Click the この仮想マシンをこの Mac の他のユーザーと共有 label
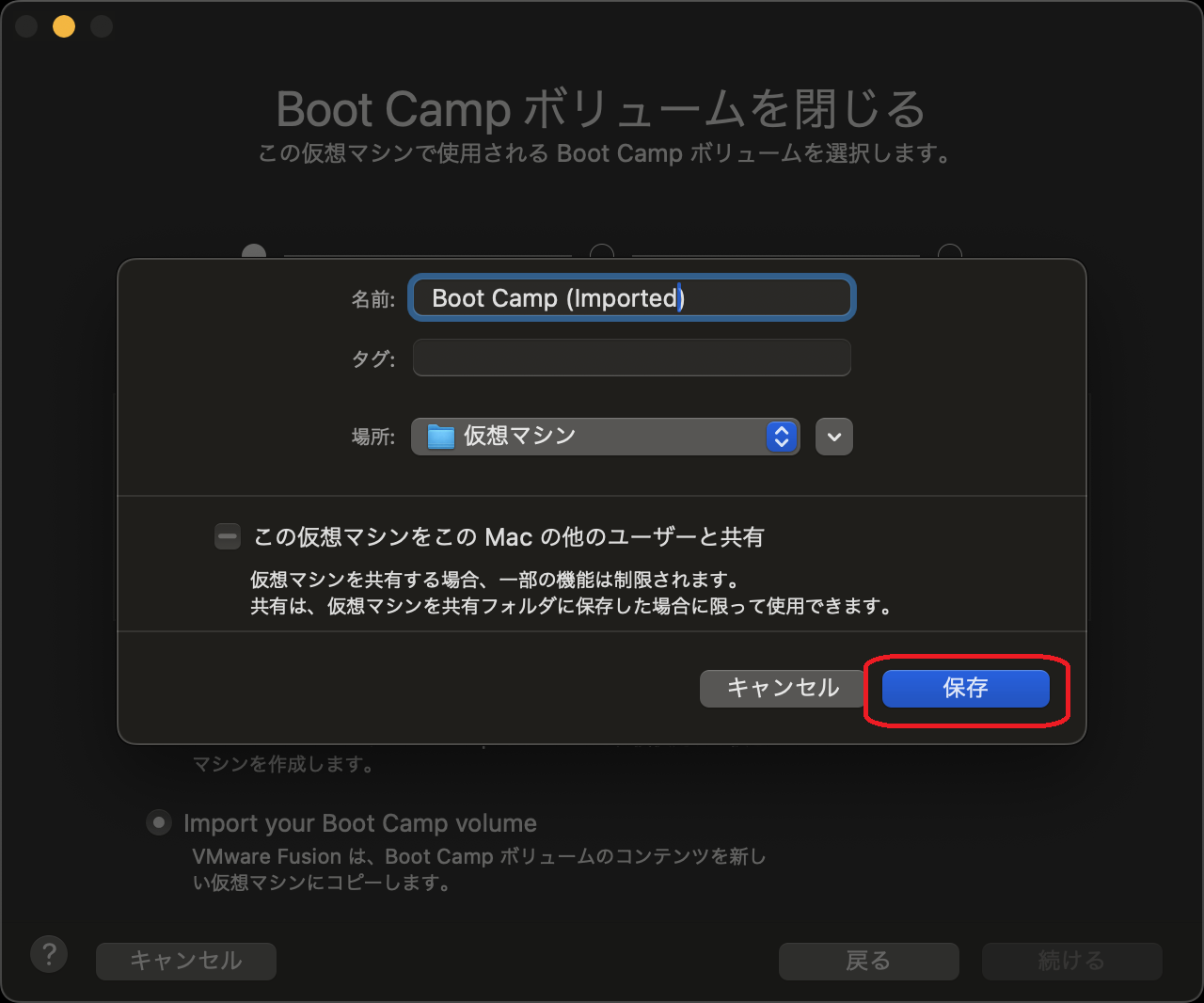1204x1003 pixels. [509, 537]
